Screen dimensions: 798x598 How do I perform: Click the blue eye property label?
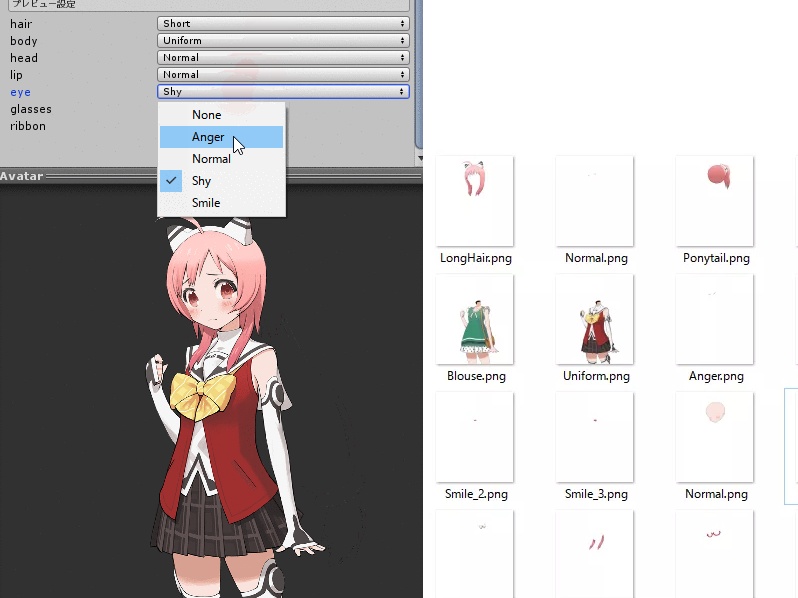click(x=20, y=92)
